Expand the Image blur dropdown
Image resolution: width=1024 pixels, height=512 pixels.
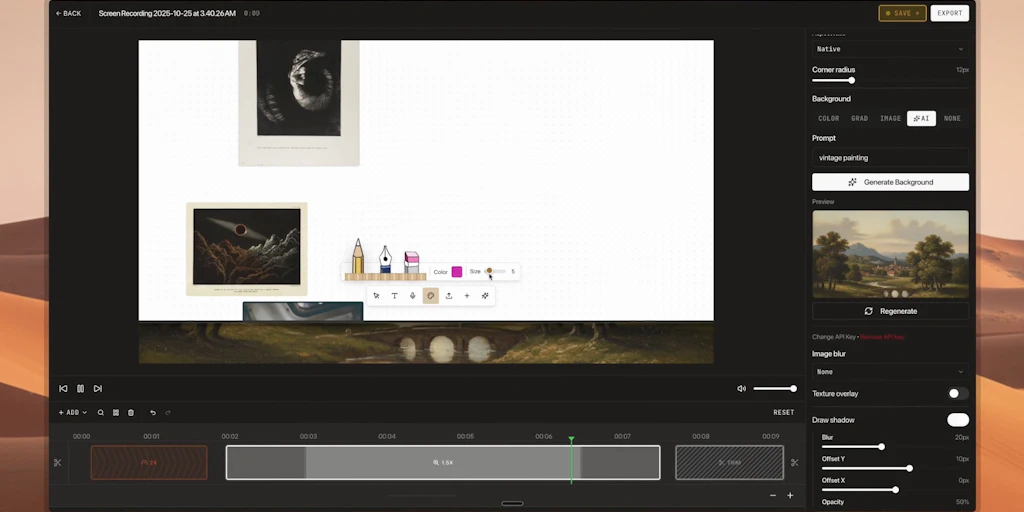tap(889, 372)
